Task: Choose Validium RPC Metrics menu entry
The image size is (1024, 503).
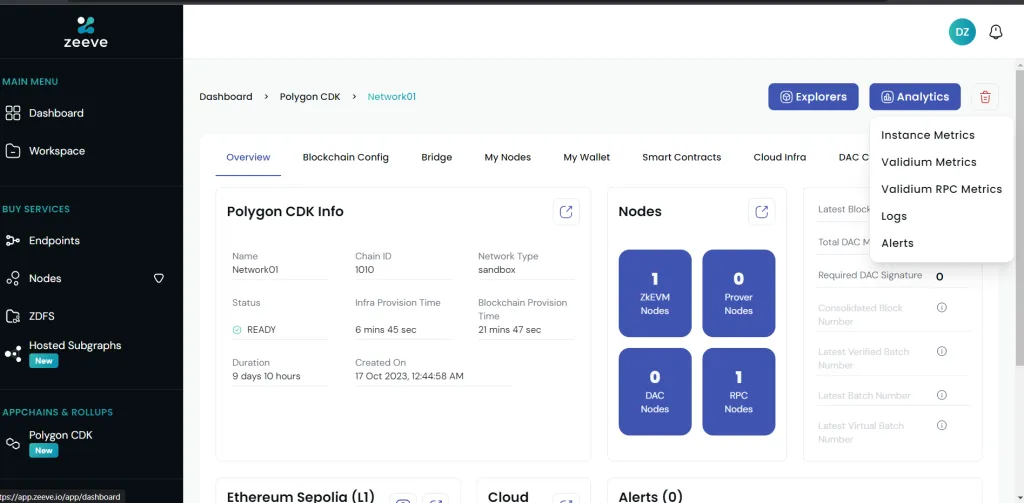Action: click(941, 189)
